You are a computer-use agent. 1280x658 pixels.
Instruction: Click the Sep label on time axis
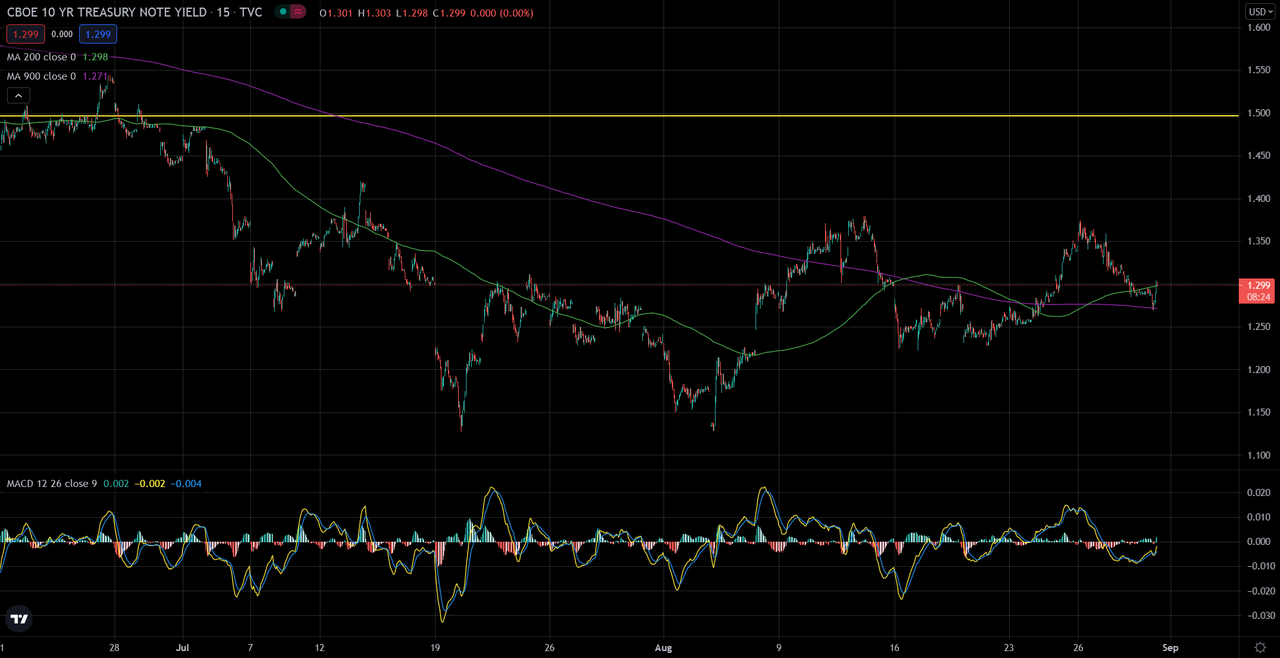pos(1170,647)
